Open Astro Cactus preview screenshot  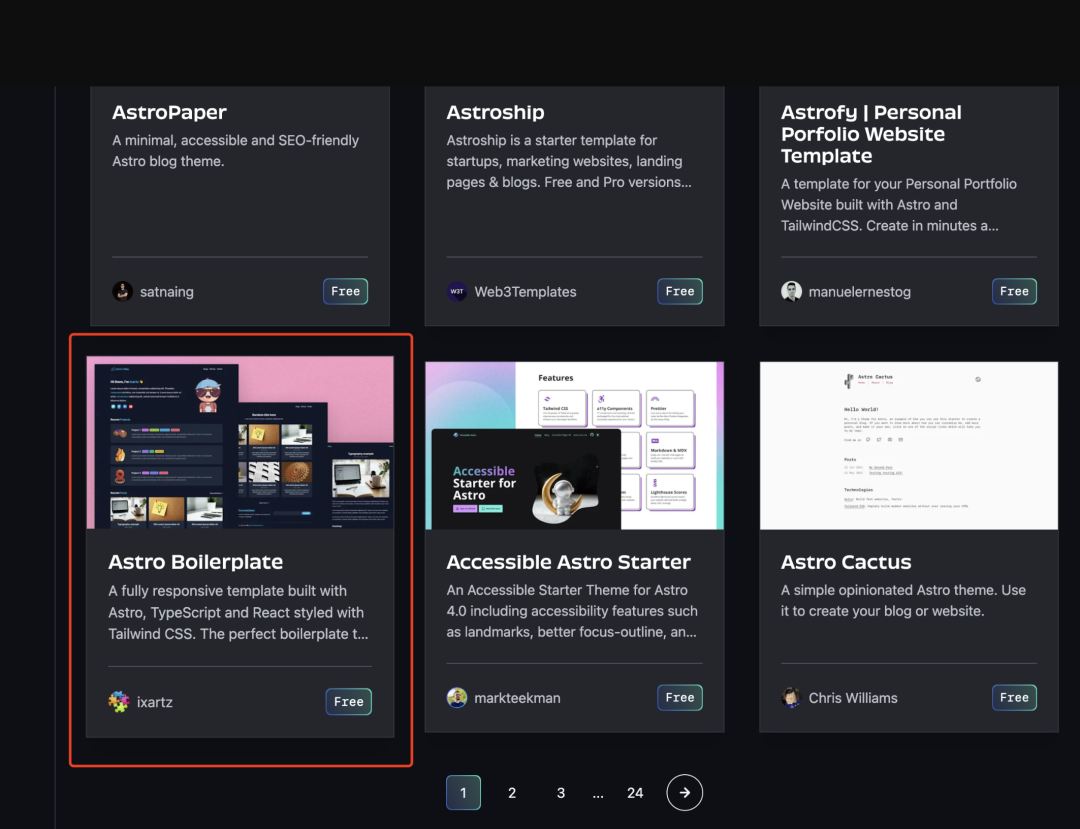coord(908,445)
